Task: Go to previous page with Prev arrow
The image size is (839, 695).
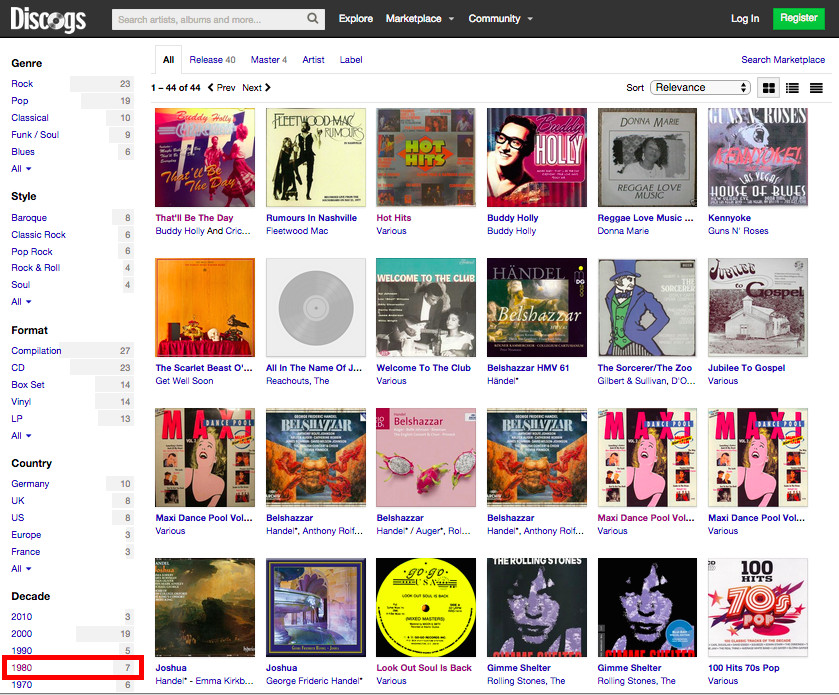Action: pyautogui.click(x=221, y=88)
